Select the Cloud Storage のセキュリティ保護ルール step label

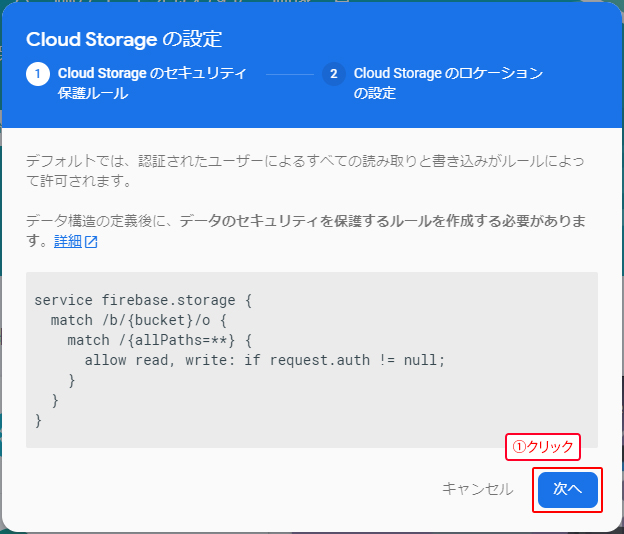click(x=150, y=83)
